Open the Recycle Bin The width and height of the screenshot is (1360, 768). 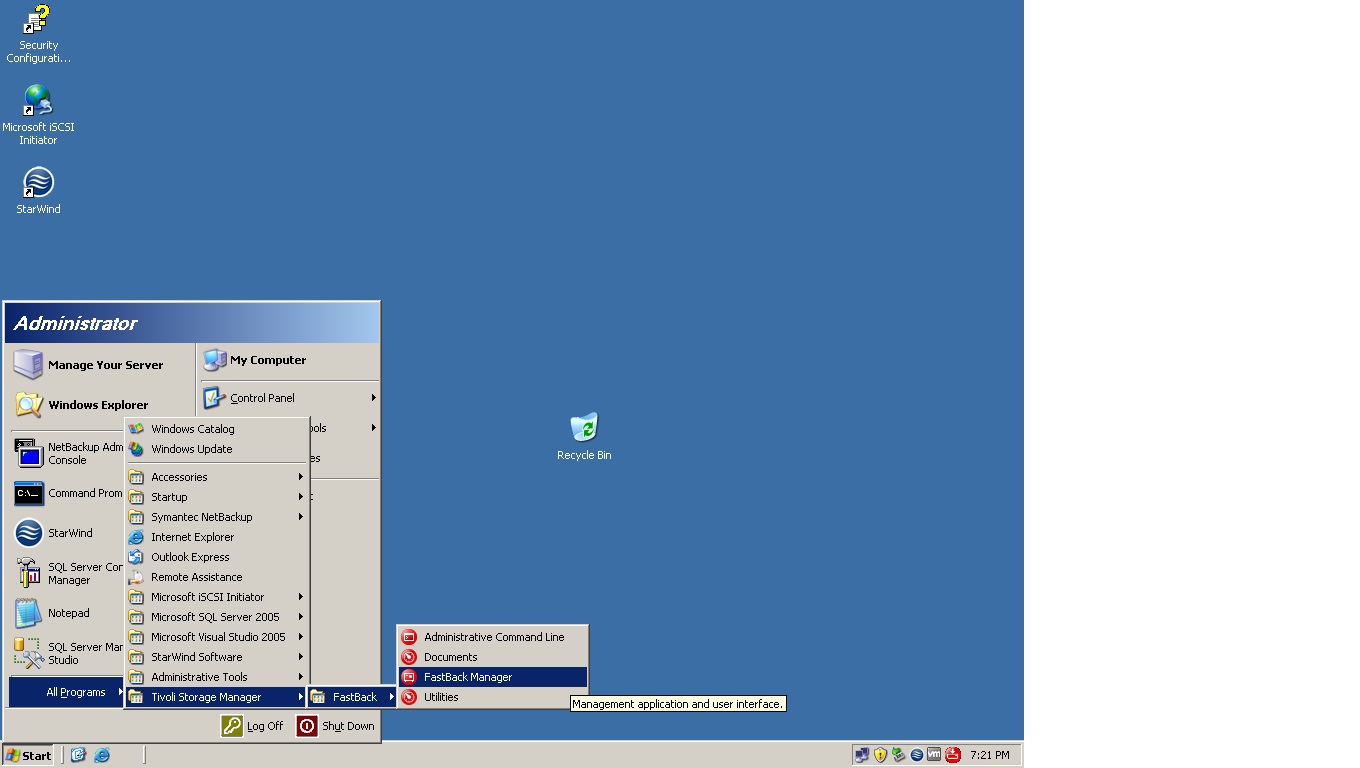click(584, 437)
